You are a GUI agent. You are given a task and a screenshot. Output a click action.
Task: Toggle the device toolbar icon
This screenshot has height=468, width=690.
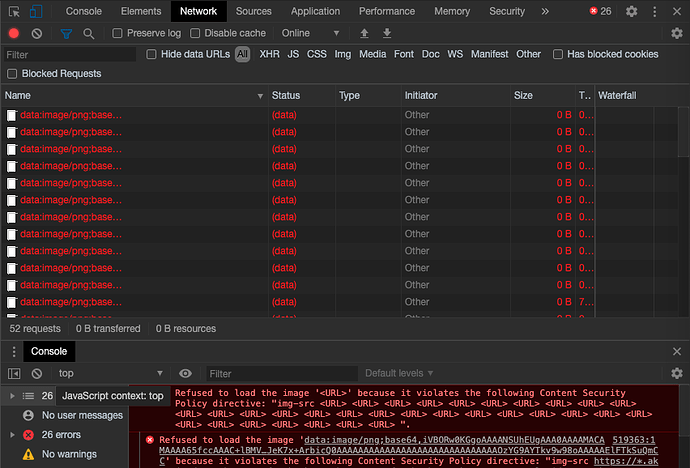tap(36, 11)
